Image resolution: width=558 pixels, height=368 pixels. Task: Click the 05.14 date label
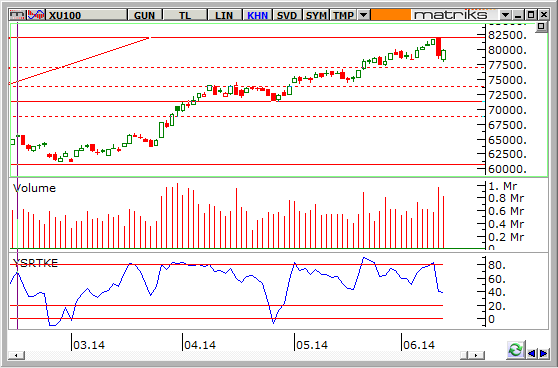coord(312,345)
